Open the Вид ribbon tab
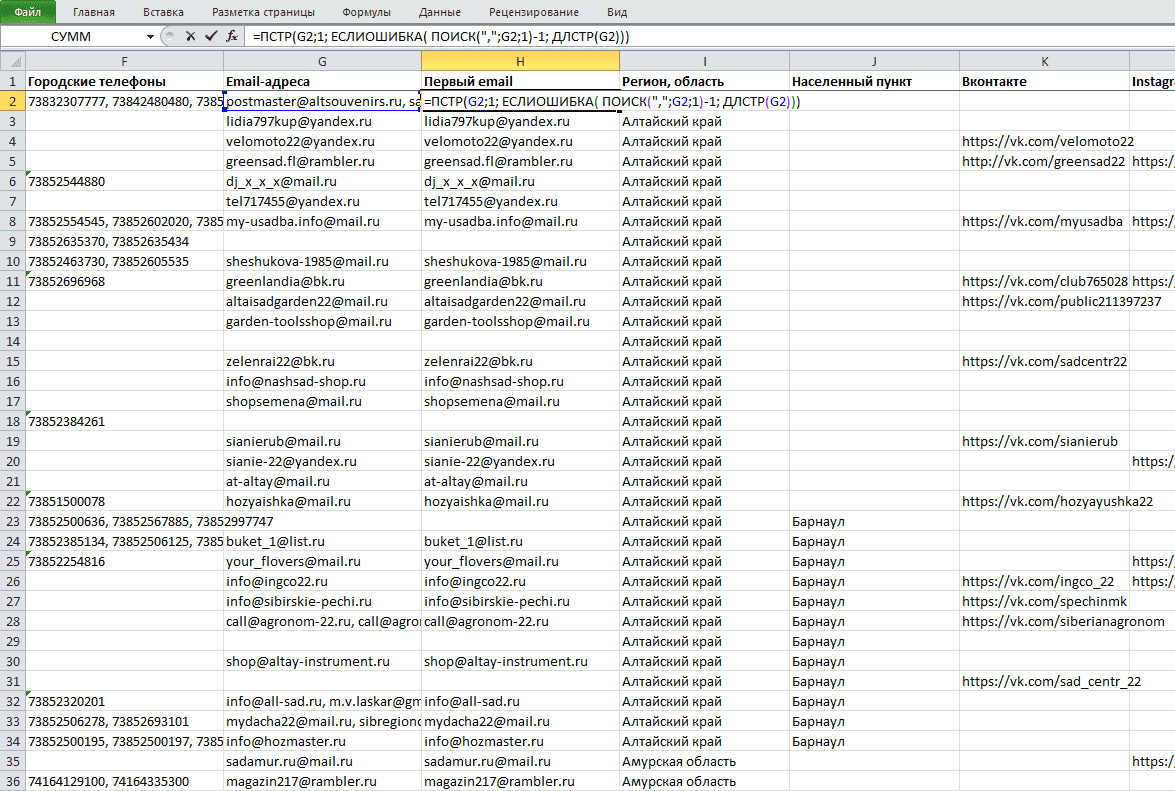 pyautogui.click(x=617, y=12)
